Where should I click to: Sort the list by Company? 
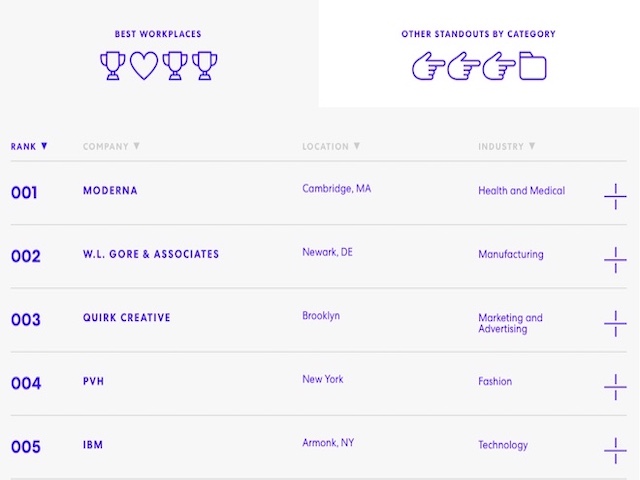[x=111, y=147]
